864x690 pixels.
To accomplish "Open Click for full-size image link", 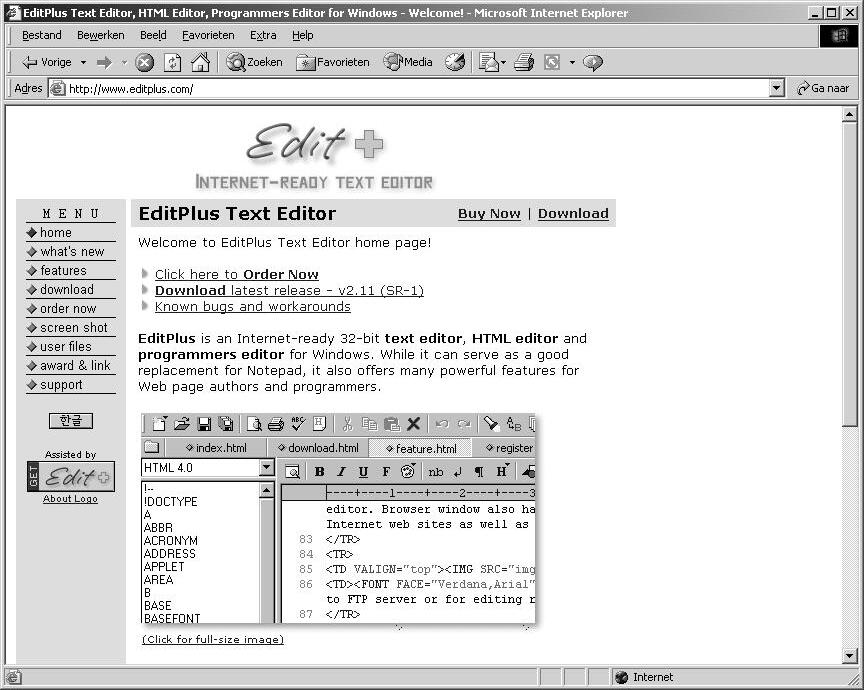I will [213, 639].
